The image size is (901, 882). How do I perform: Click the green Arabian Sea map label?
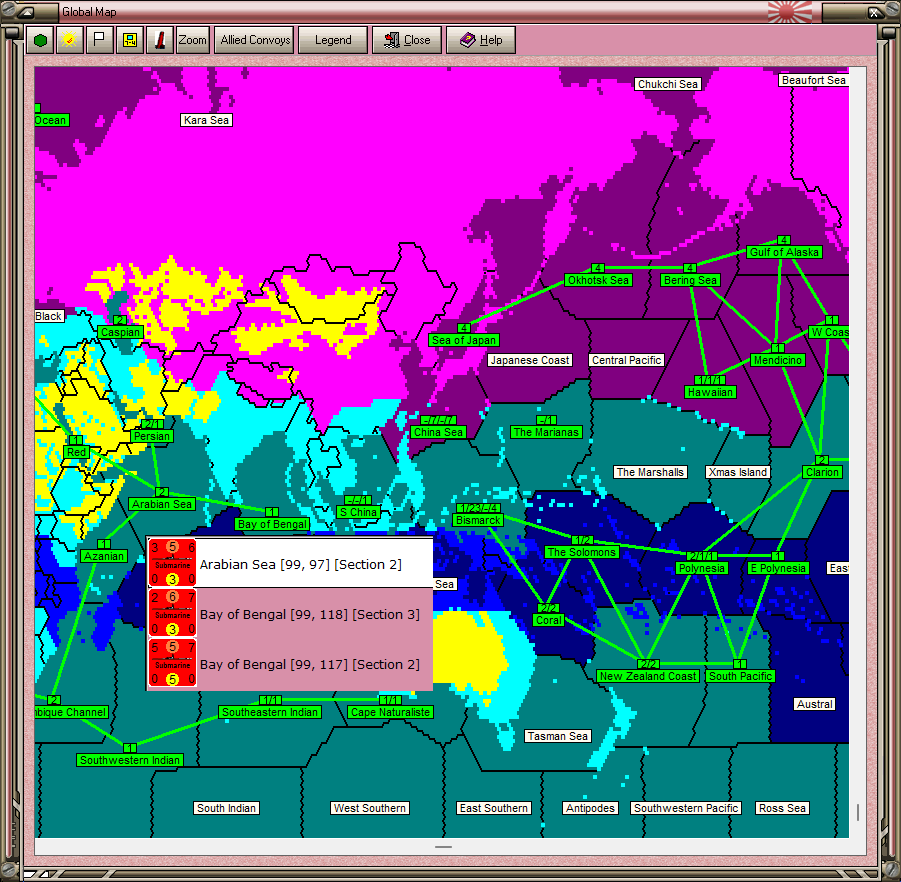click(x=162, y=504)
